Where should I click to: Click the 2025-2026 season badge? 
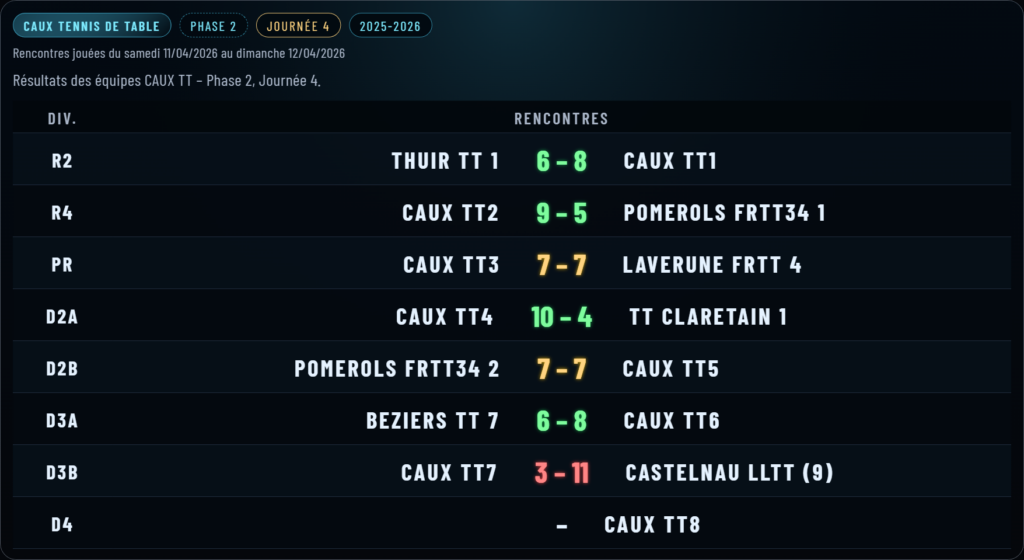(x=390, y=26)
